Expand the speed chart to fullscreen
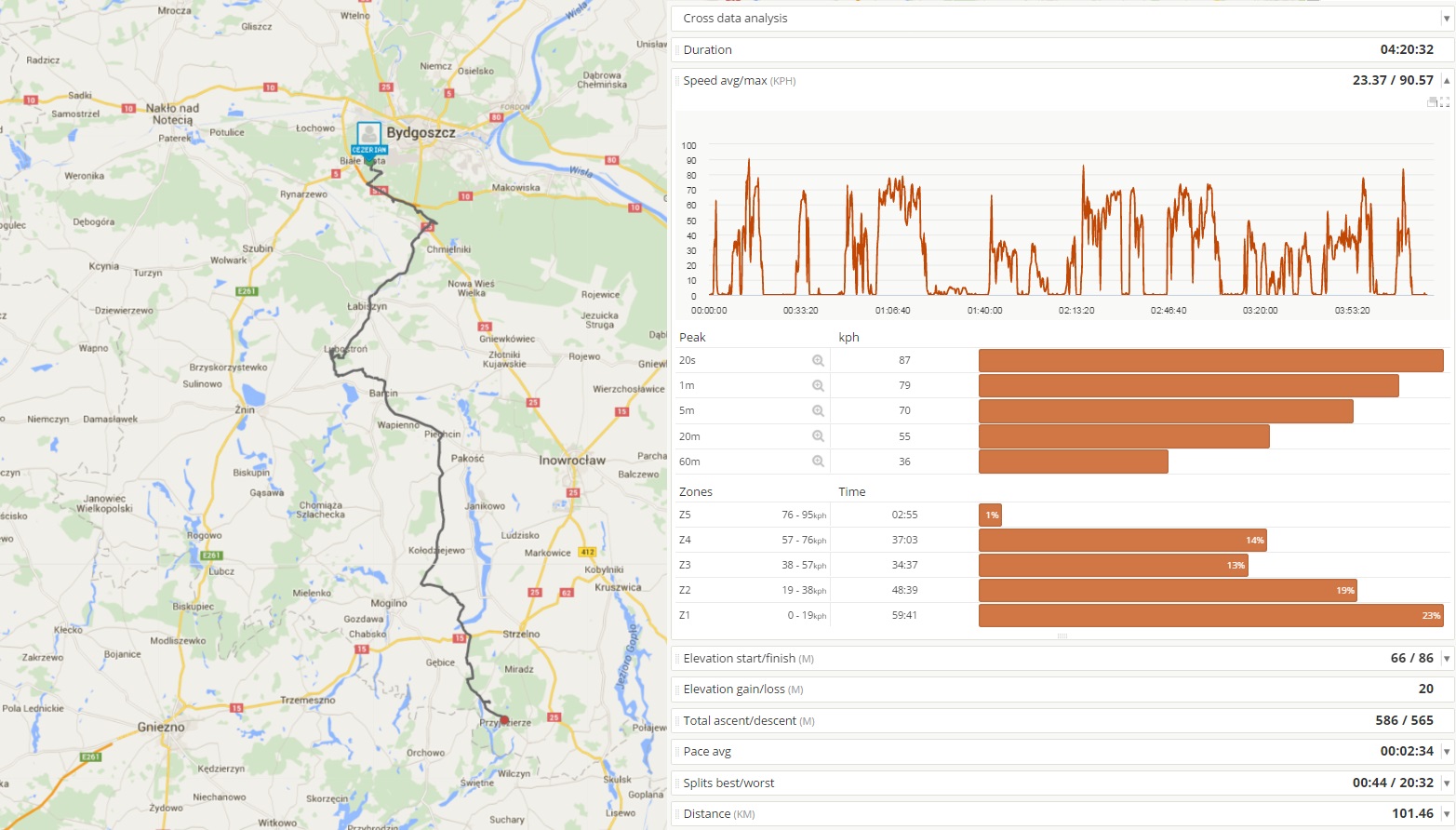Image resolution: width=1456 pixels, height=830 pixels. pos(1445,102)
